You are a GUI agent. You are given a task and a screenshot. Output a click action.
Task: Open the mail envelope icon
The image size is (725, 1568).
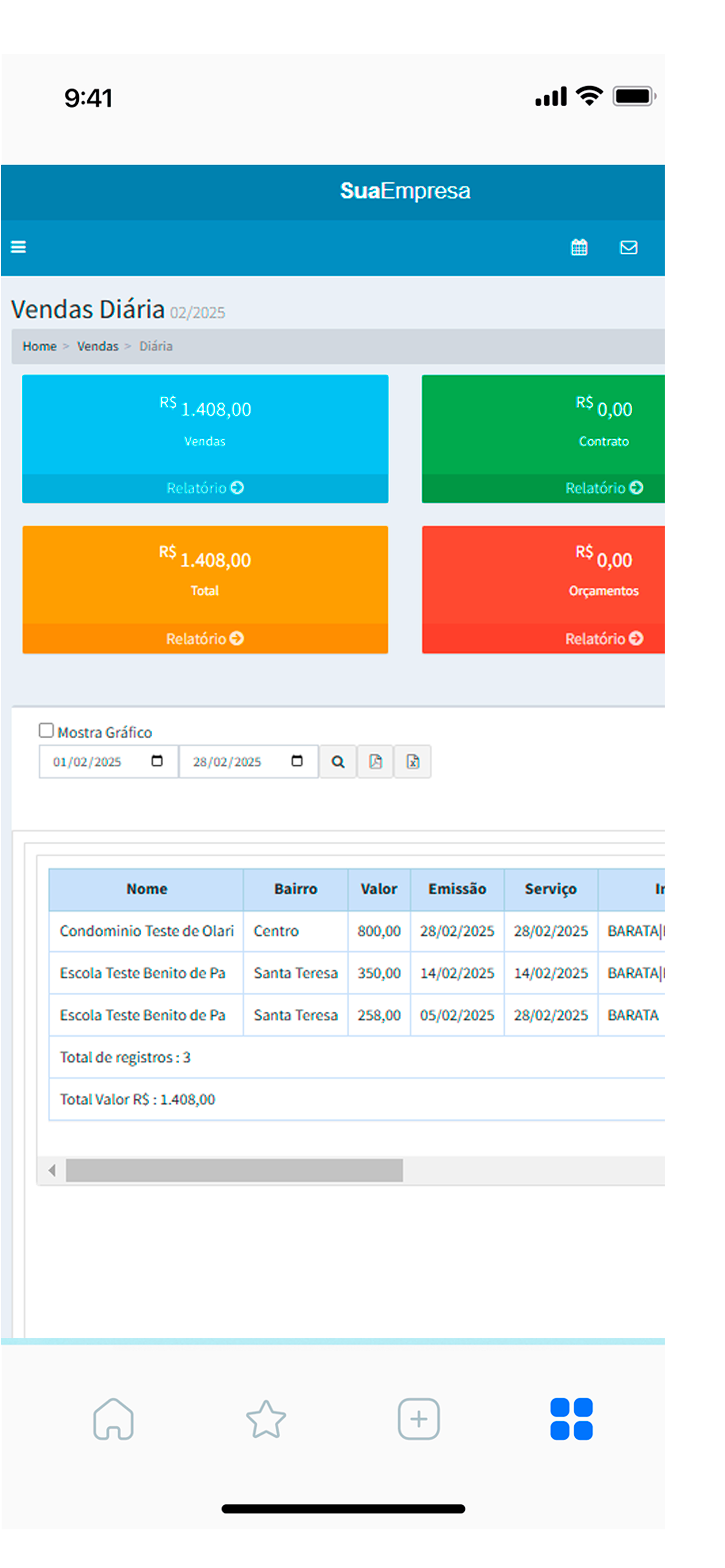(x=628, y=247)
